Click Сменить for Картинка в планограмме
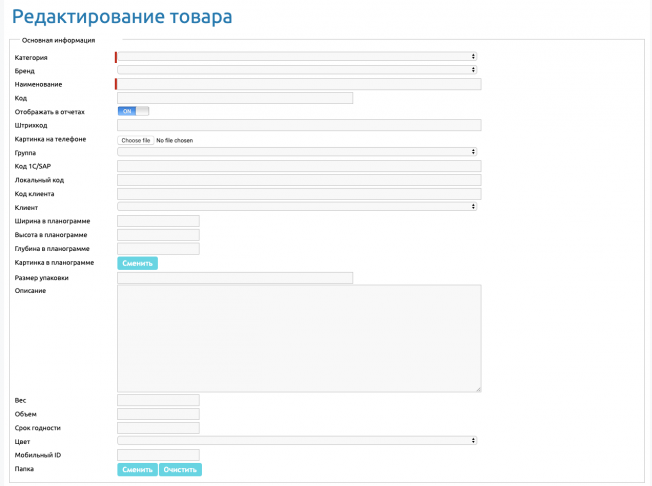 (137, 263)
